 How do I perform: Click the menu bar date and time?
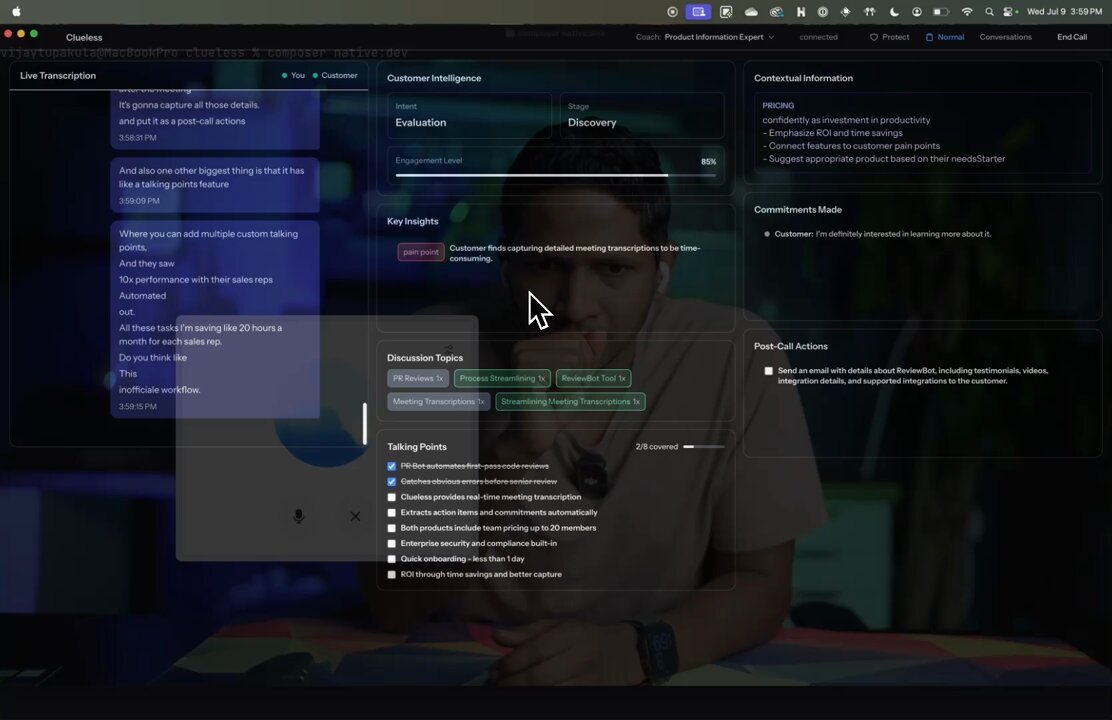[x=1065, y=11]
